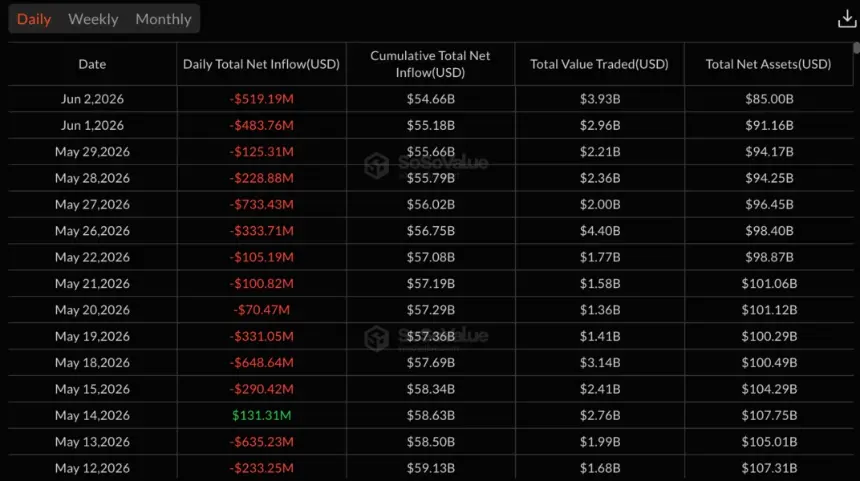The width and height of the screenshot is (860, 481).
Task: Click Total Value Traded column header
Action: point(599,64)
